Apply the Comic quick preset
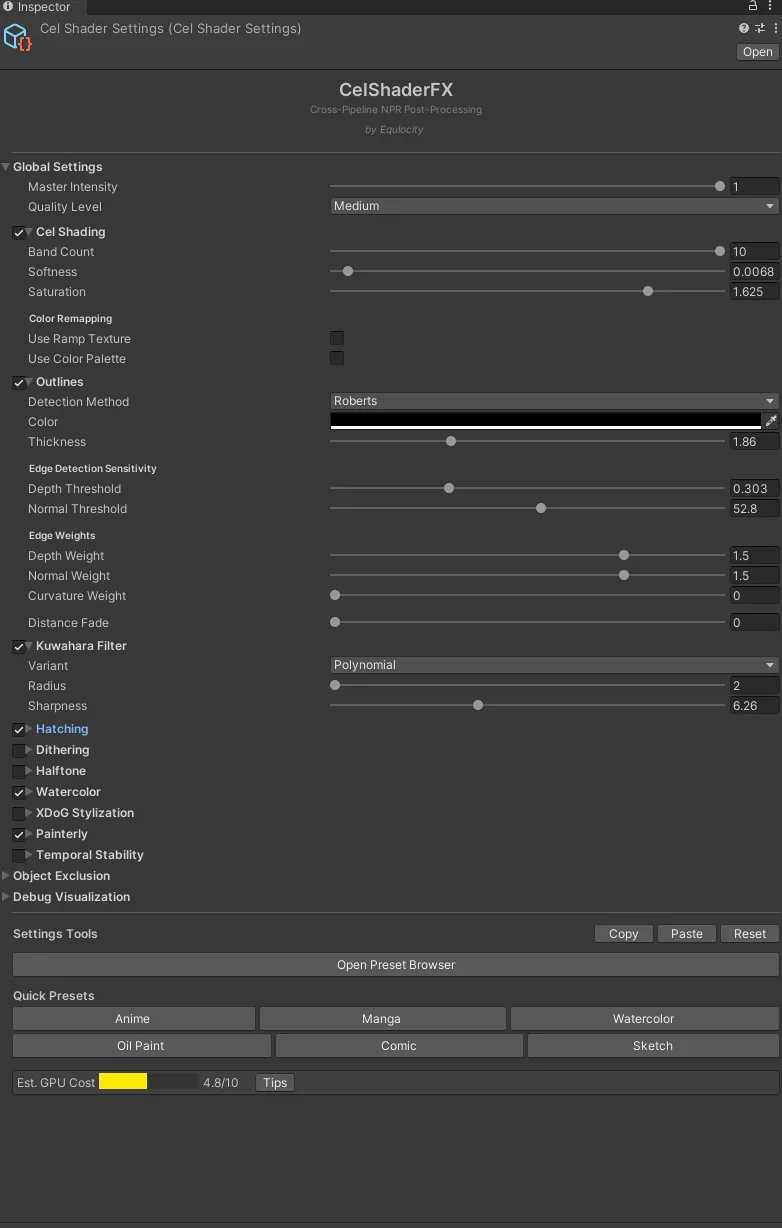 [398, 1046]
